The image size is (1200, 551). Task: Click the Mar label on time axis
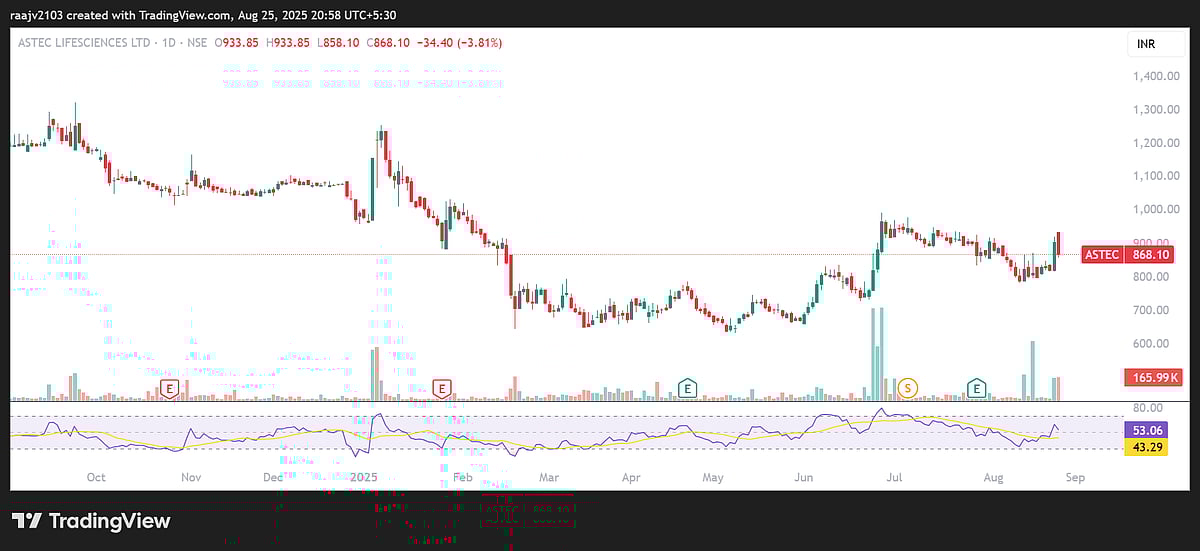coord(548,477)
